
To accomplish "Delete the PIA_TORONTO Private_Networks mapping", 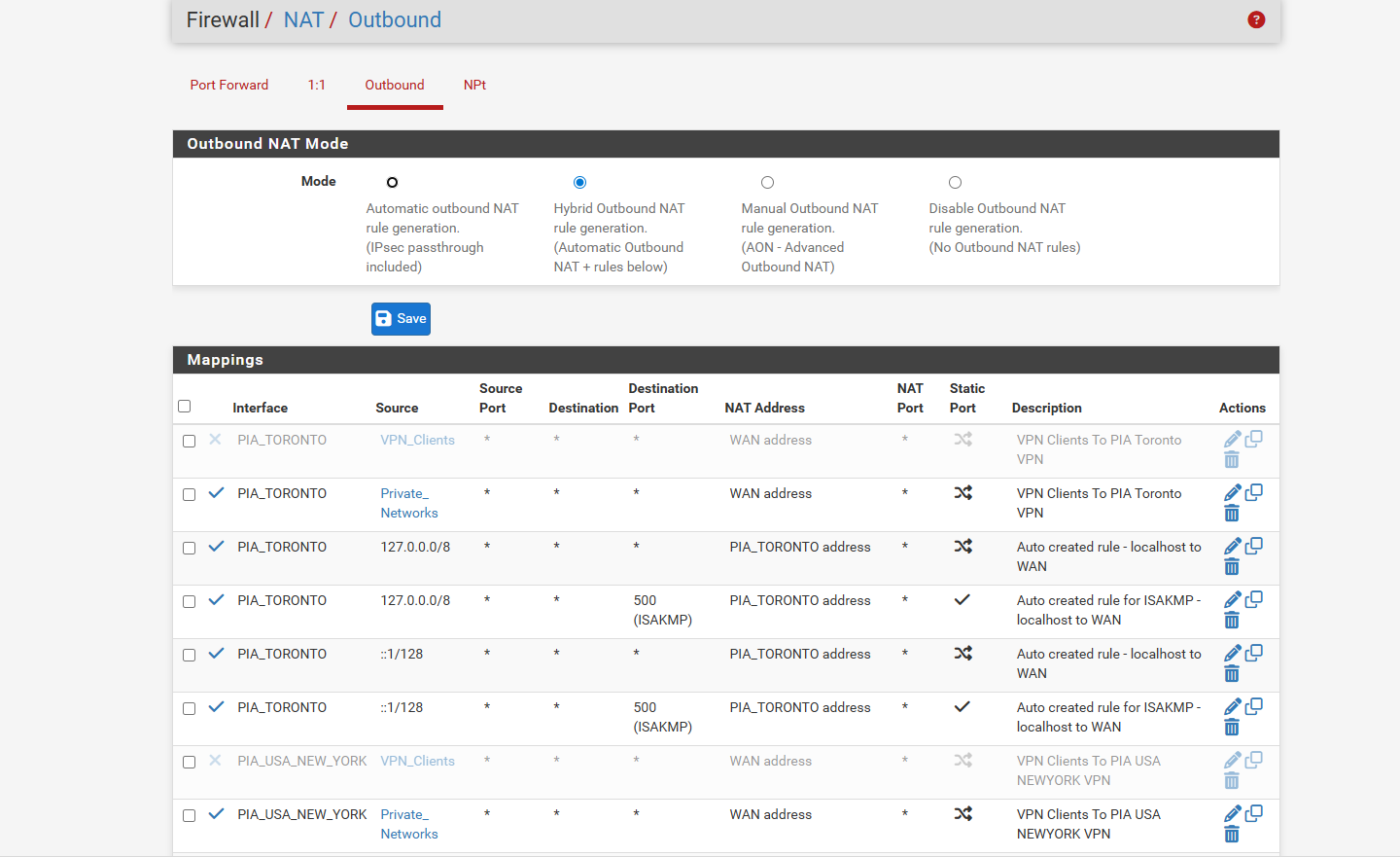I will pyautogui.click(x=1232, y=514).
